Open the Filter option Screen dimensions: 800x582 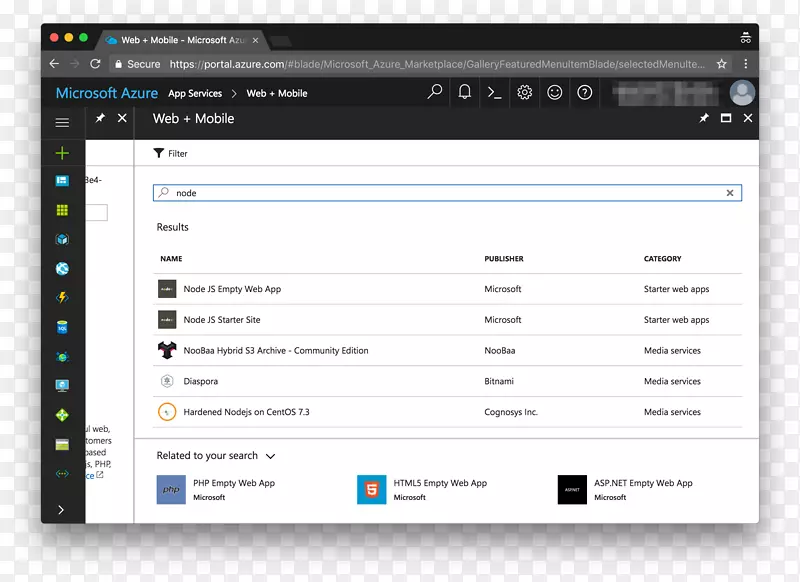[171, 154]
